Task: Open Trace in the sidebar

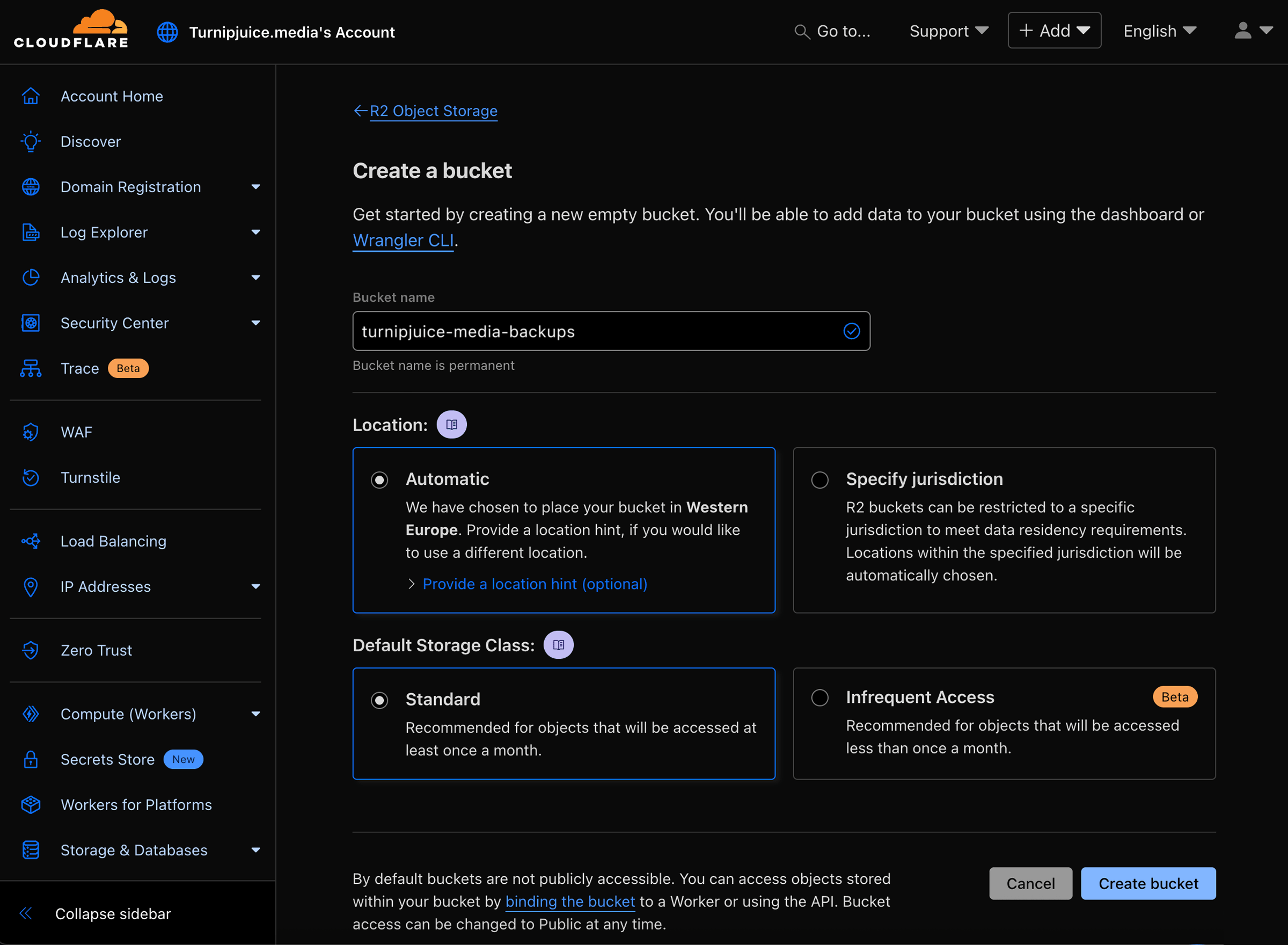Action: (x=80, y=368)
